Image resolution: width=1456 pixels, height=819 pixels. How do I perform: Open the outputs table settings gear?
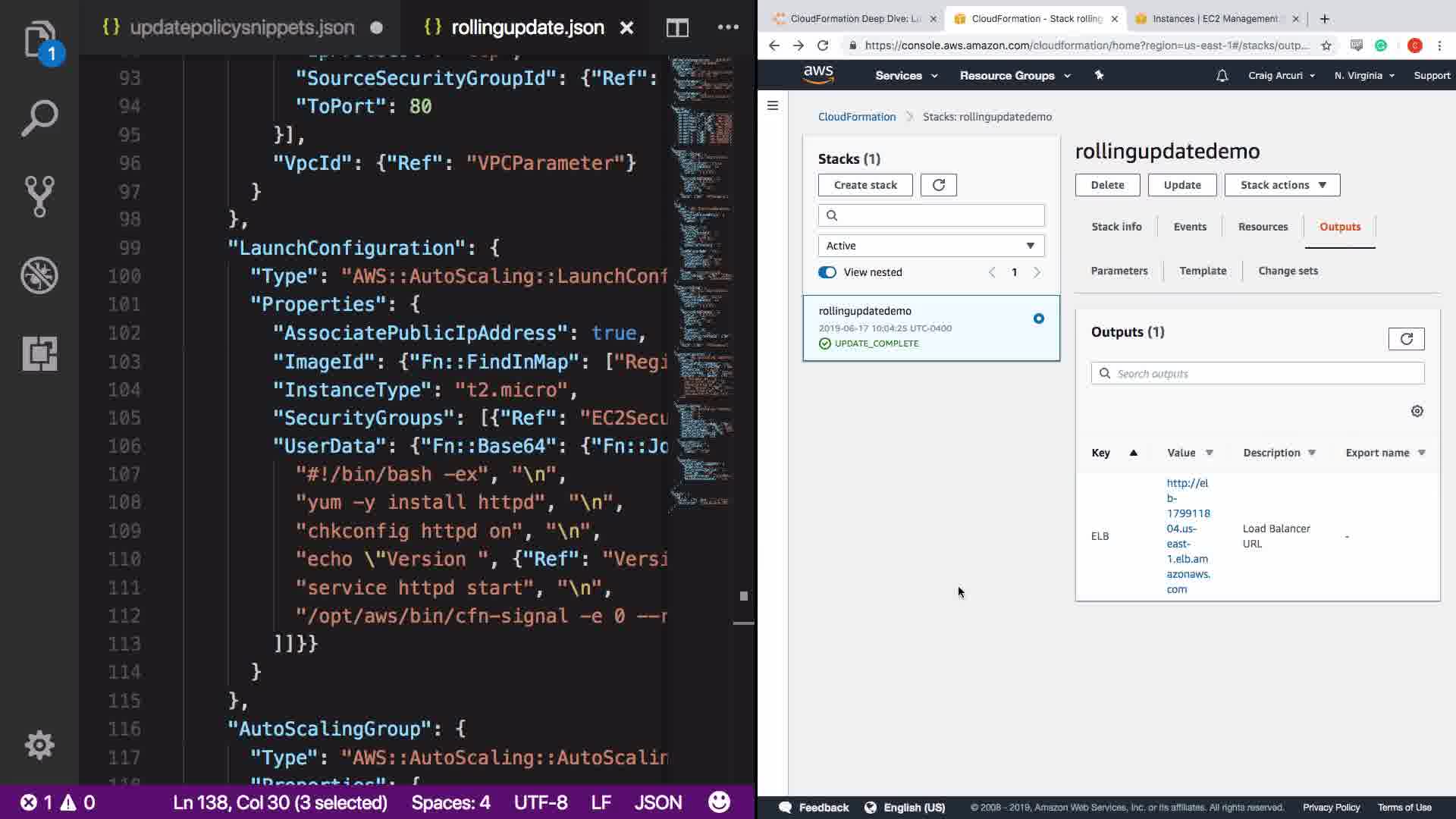[x=1417, y=411]
